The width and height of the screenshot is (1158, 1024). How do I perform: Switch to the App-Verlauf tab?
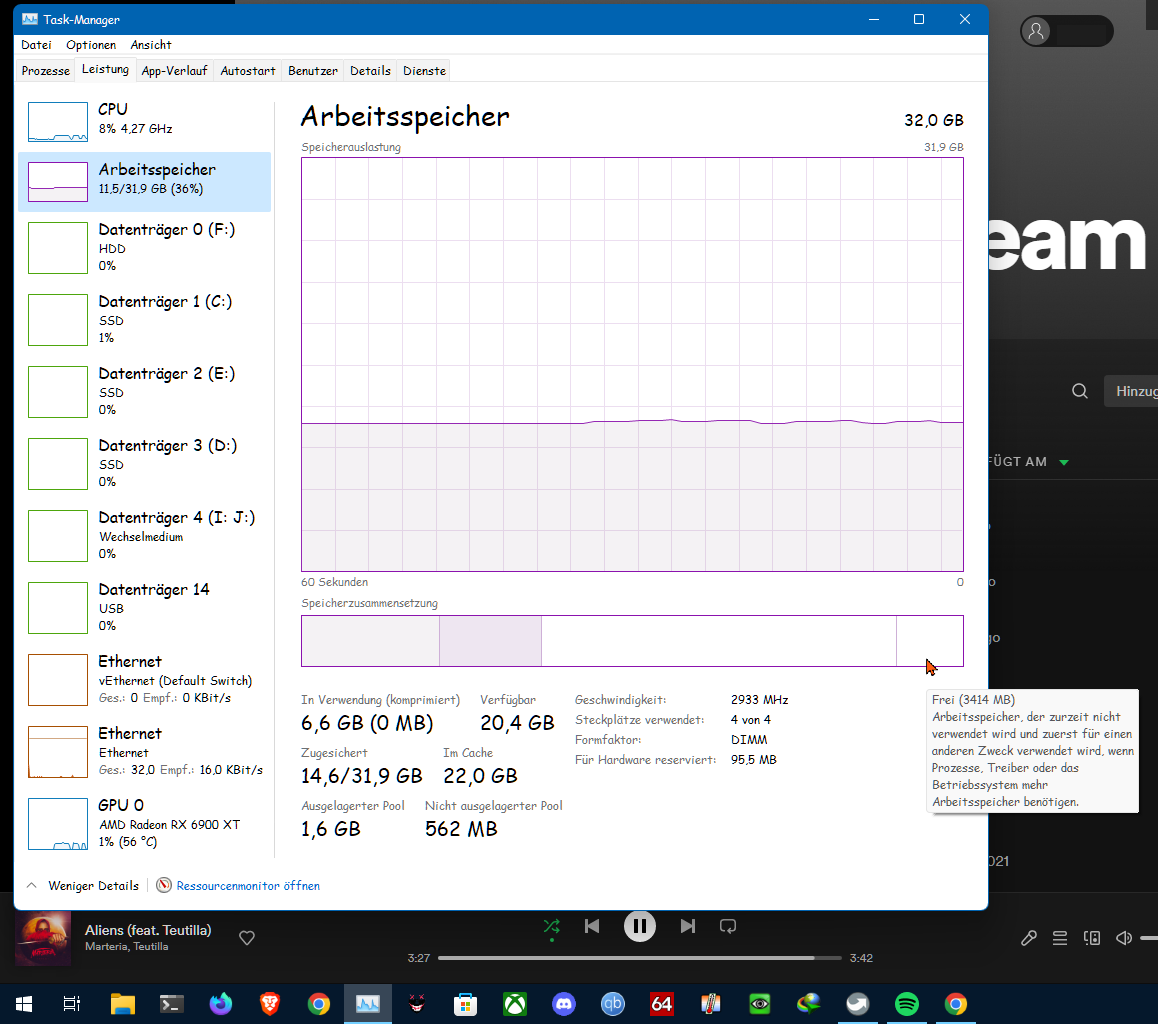(174, 71)
